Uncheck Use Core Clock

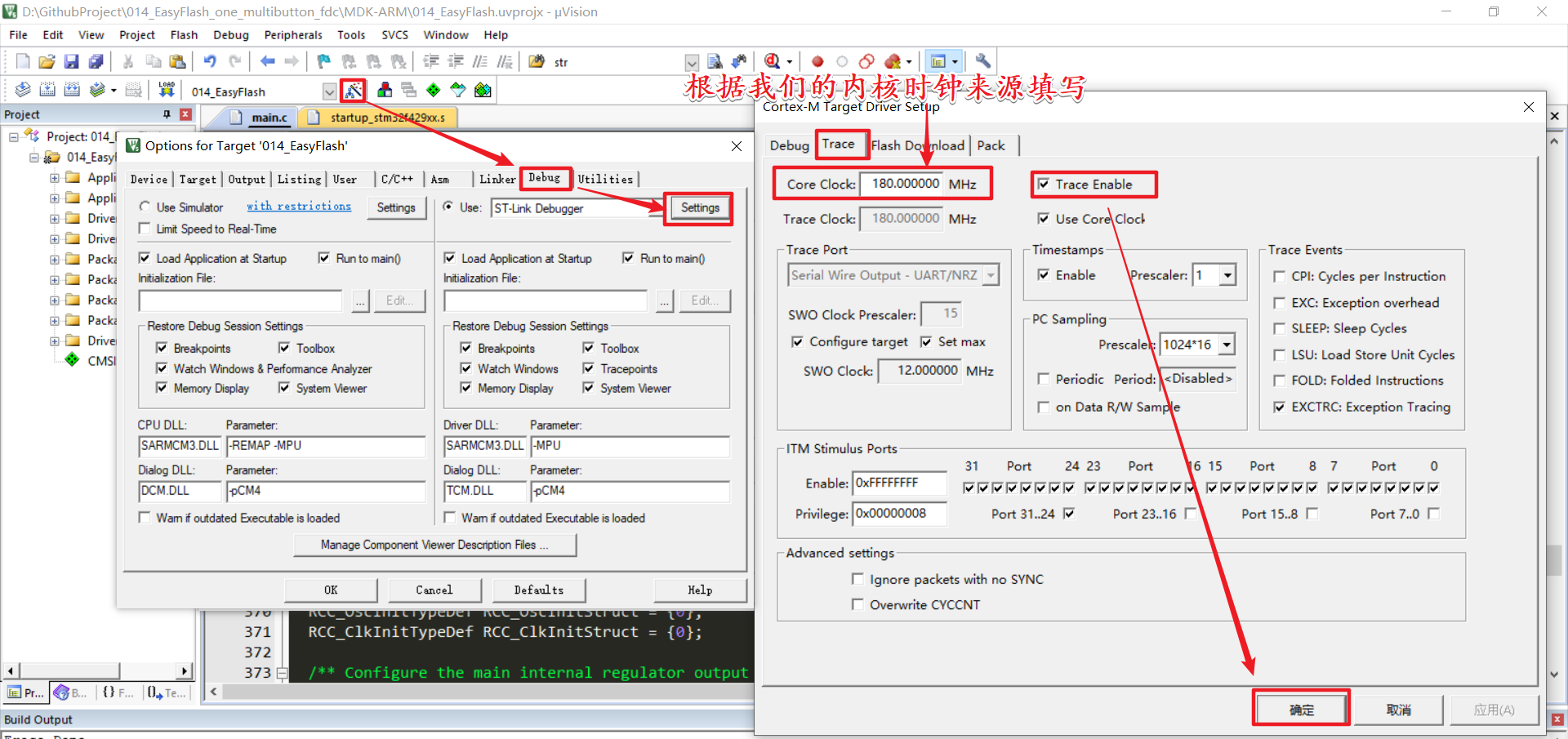[1044, 219]
